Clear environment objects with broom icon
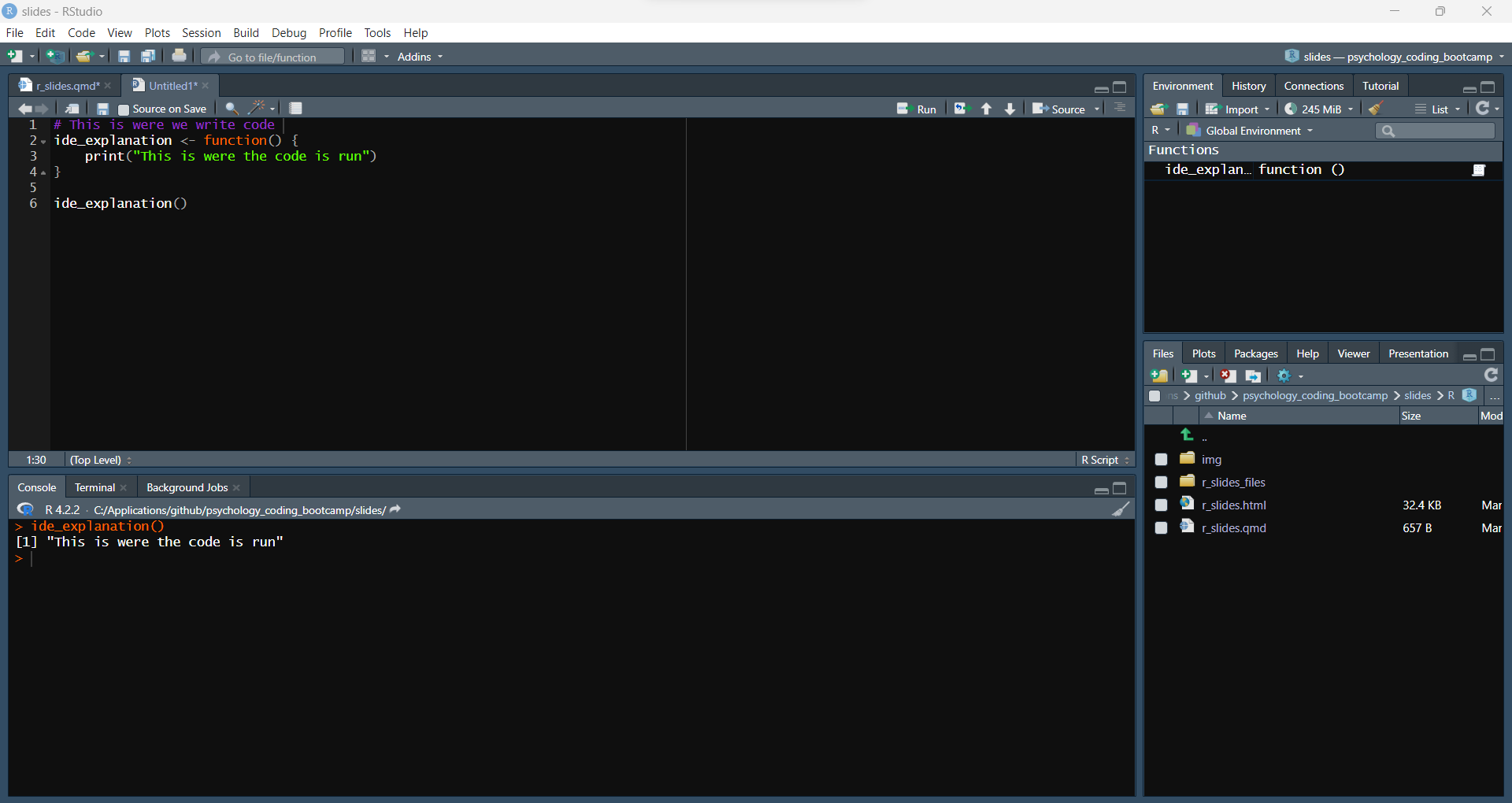1512x803 pixels. pyautogui.click(x=1376, y=109)
